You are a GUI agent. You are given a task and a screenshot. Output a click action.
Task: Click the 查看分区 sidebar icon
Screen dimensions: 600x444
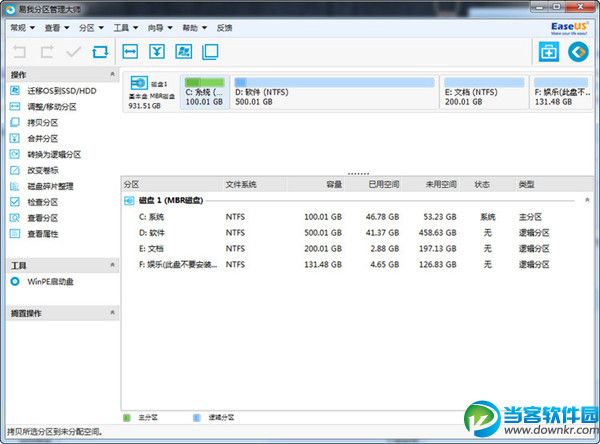(x=15, y=218)
